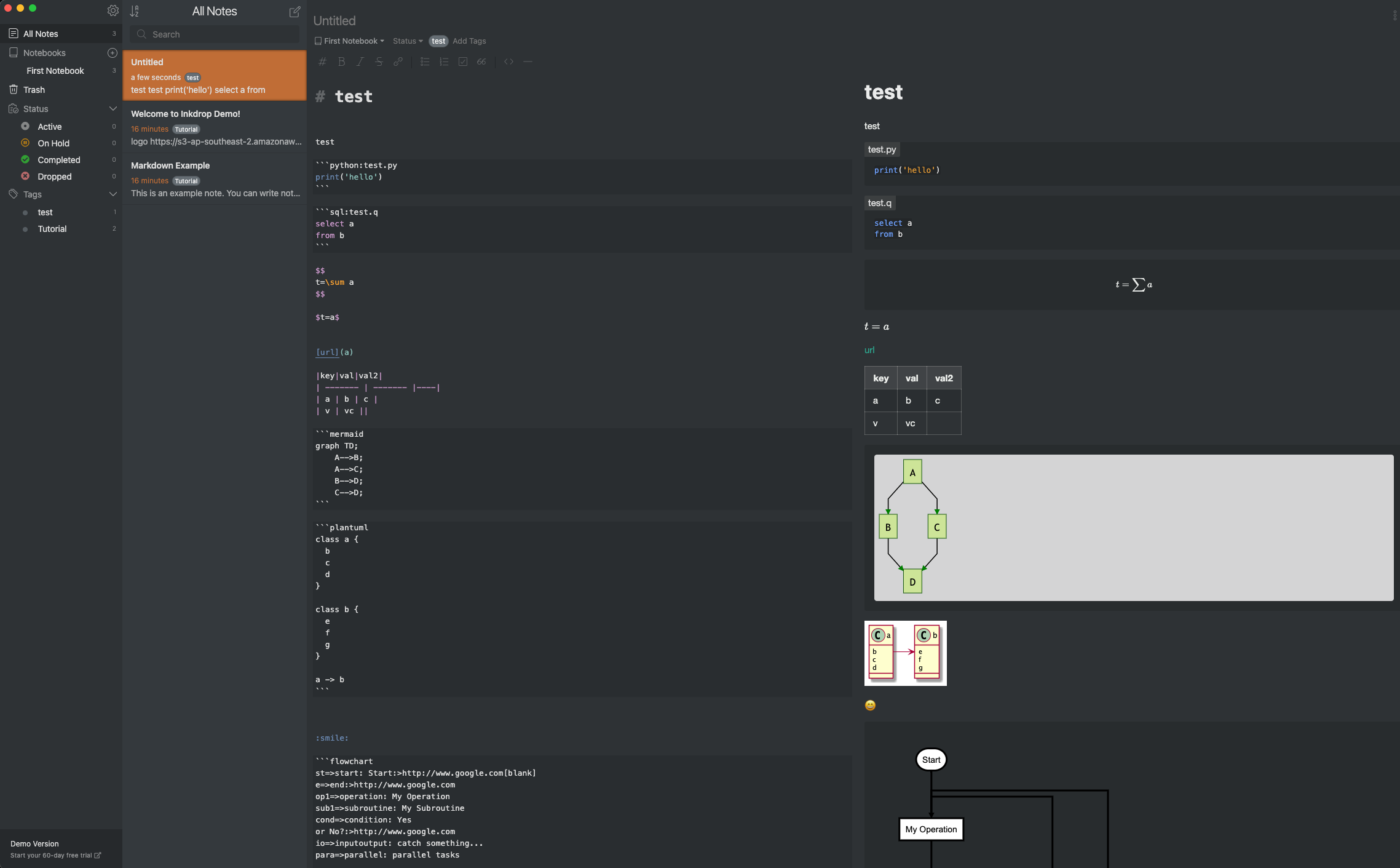Click the My Operation flowchart node
1400x868 pixels.
click(x=931, y=829)
